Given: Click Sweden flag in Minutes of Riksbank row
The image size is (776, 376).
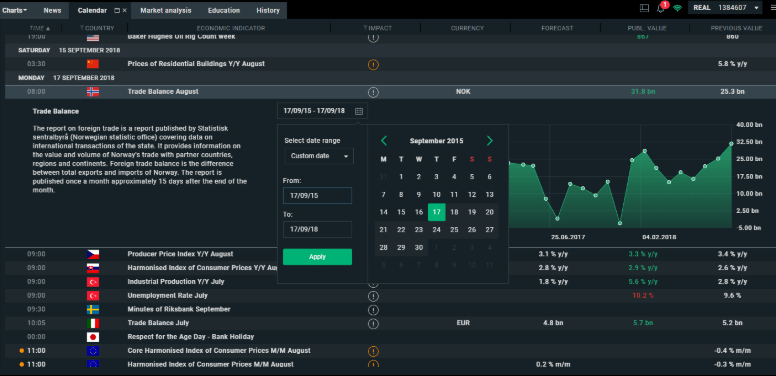Looking at the screenshot, I should 93,310.
